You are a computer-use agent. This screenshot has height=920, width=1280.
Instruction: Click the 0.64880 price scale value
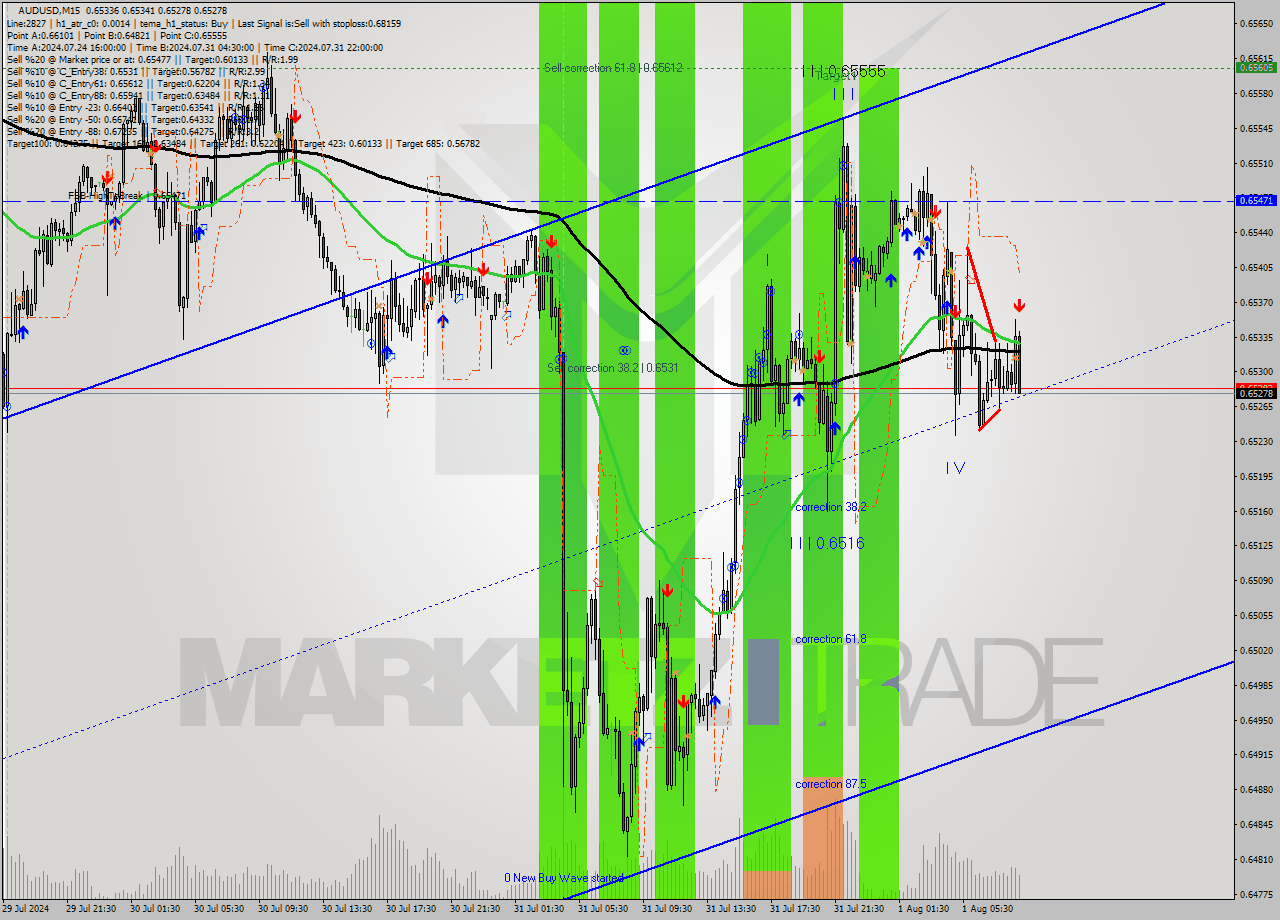(1255, 789)
